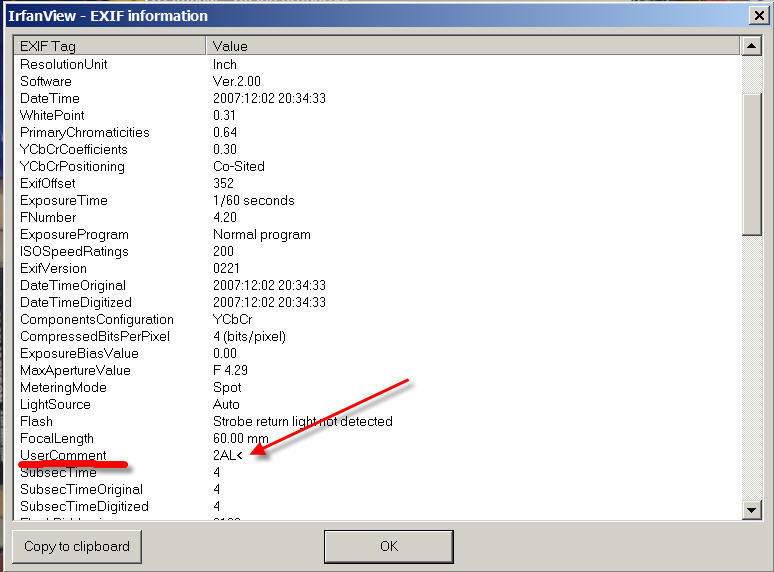Click the scrollbar up arrow
Image resolution: width=774 pixels, height=572 pixels.
[x=751, y=46]
